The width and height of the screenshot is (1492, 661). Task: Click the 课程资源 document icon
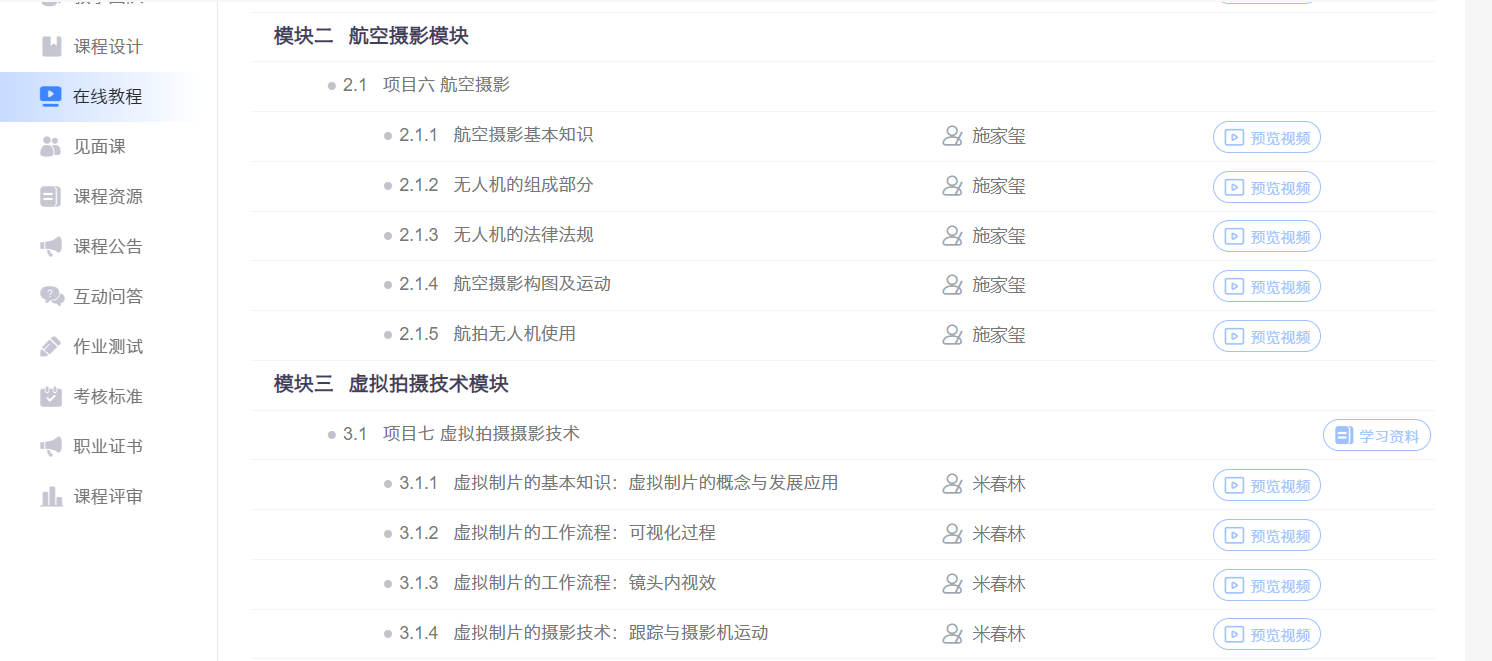pos(51,197)
